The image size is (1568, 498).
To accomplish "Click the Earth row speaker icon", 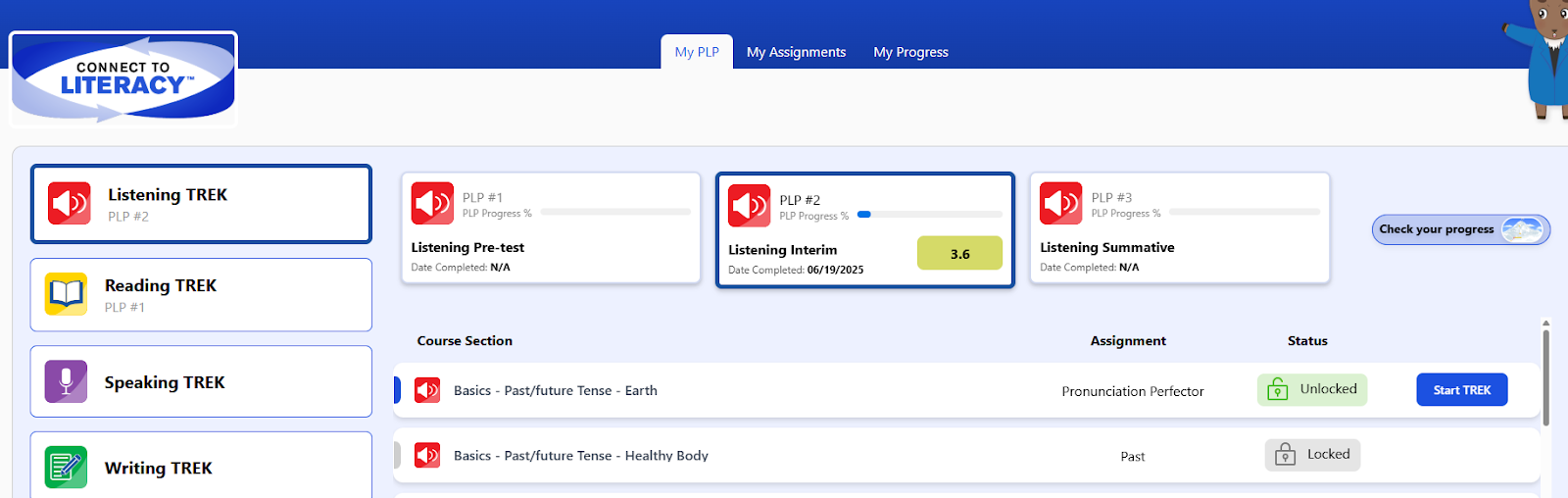I will 427,390.
